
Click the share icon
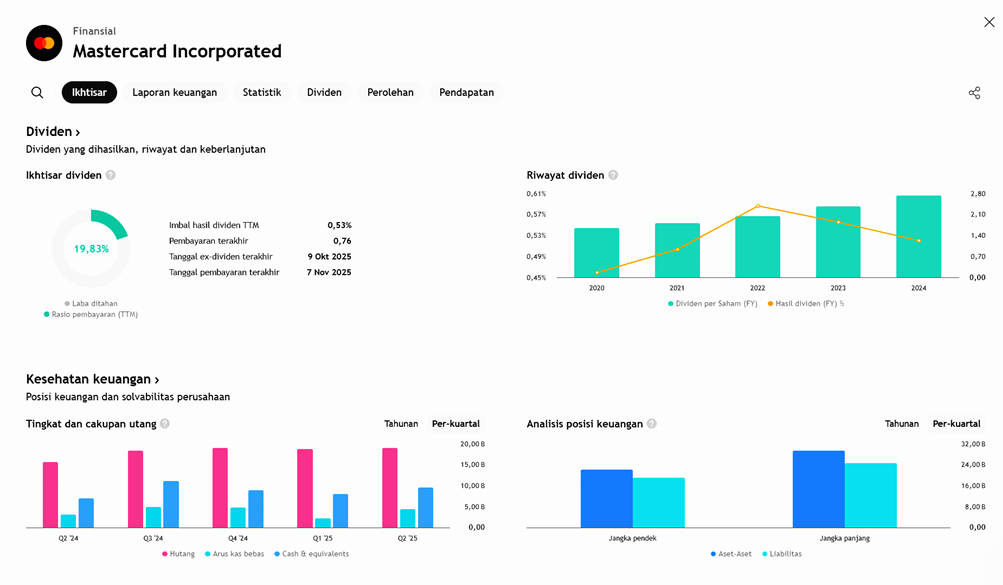[x=974, y=93]
